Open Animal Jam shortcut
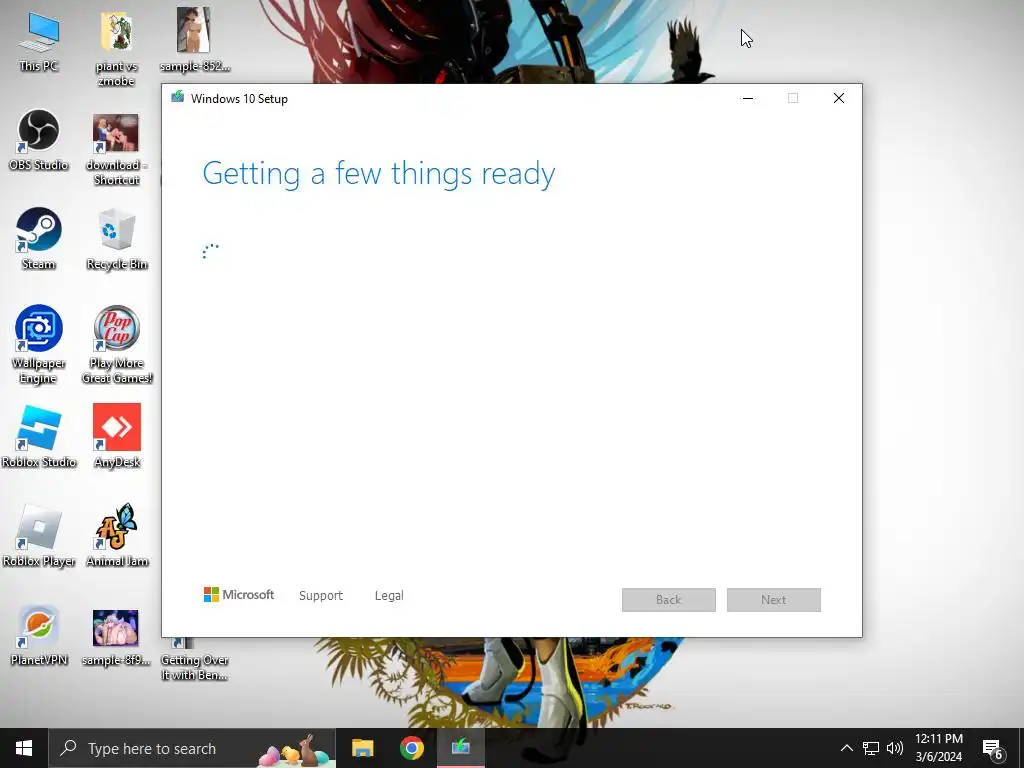Viewport: 1024px width, 768px height. [117, 535]
